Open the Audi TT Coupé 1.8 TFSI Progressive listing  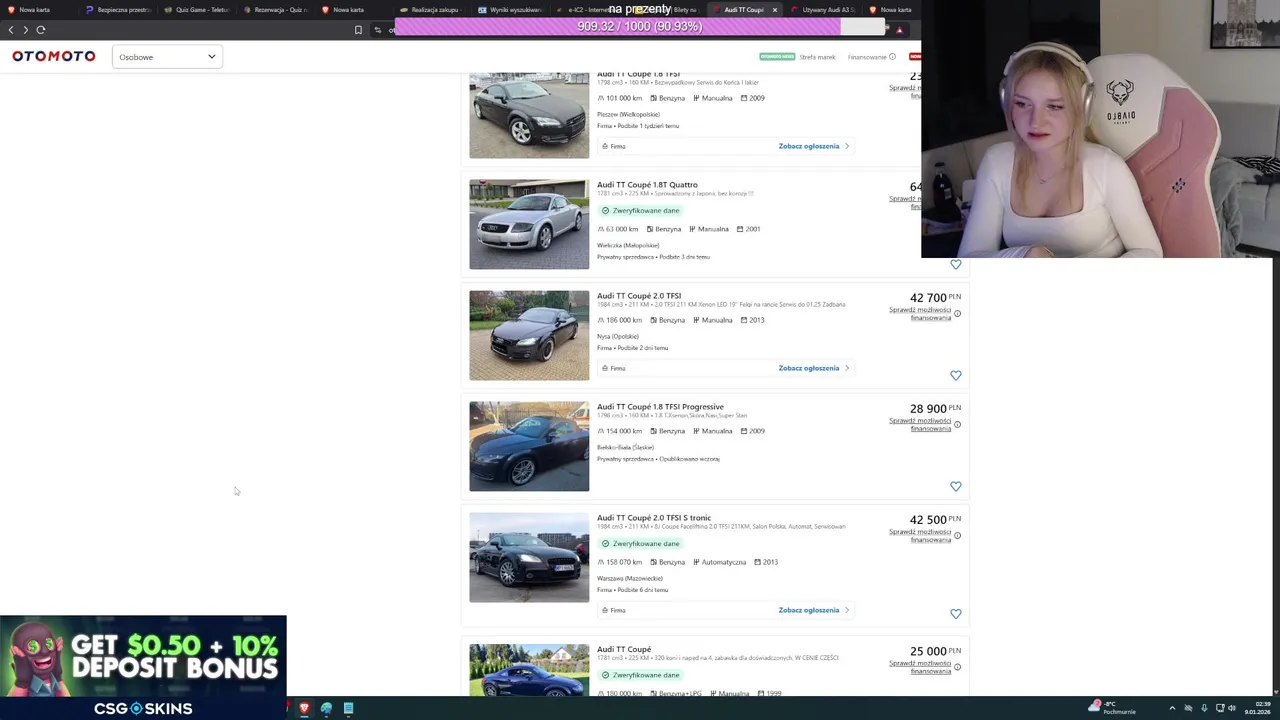[x=660, y=407]
